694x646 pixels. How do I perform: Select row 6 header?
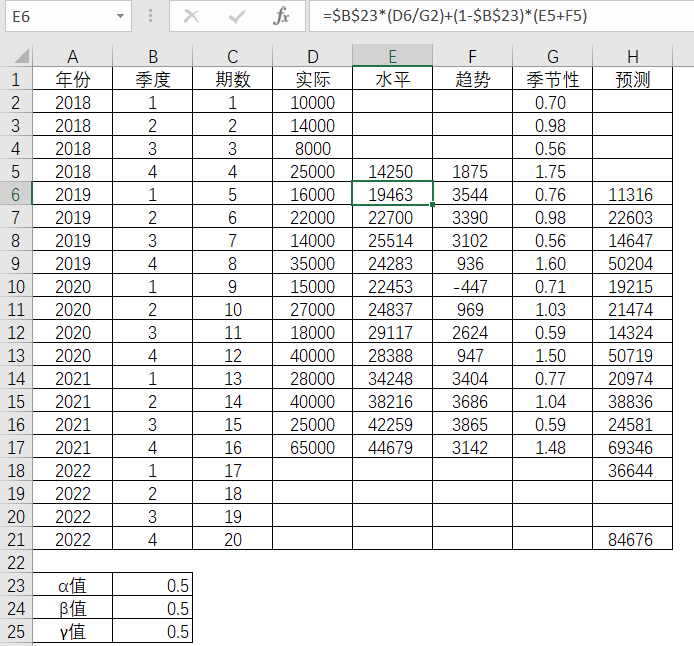[16, 195]
